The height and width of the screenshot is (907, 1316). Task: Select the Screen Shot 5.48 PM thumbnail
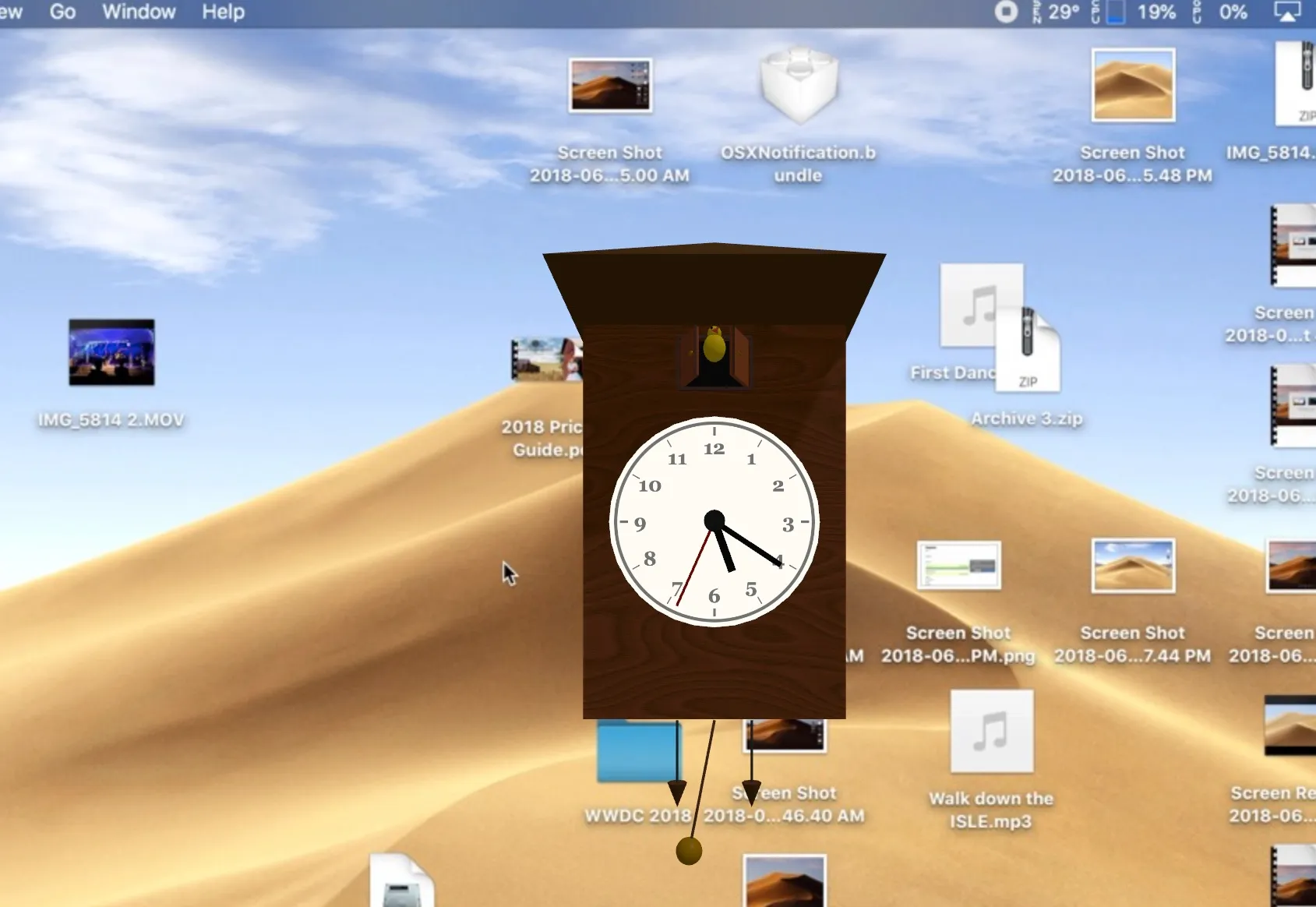click(1132, 86)
